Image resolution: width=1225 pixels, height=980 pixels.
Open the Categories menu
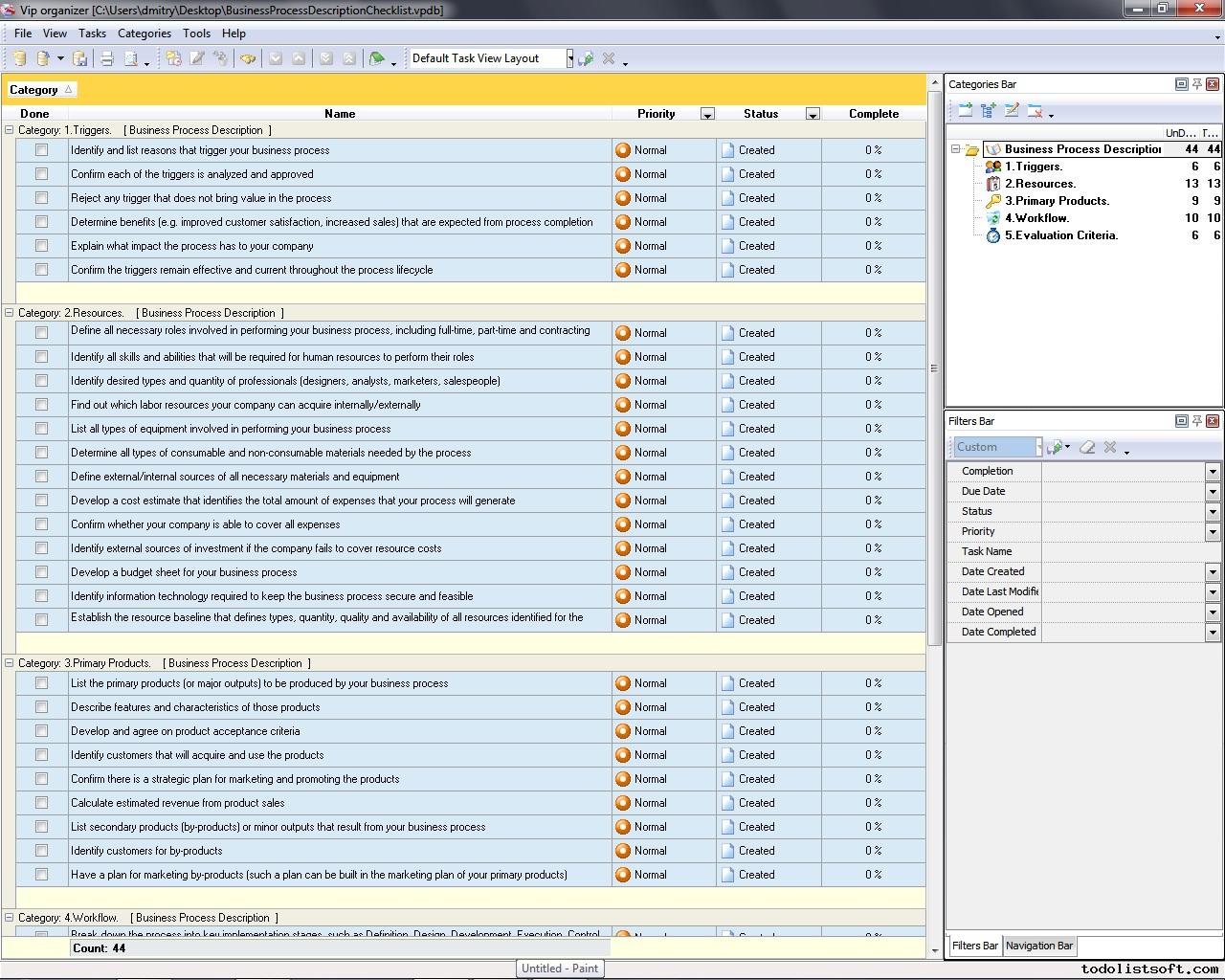pos(145,33)
